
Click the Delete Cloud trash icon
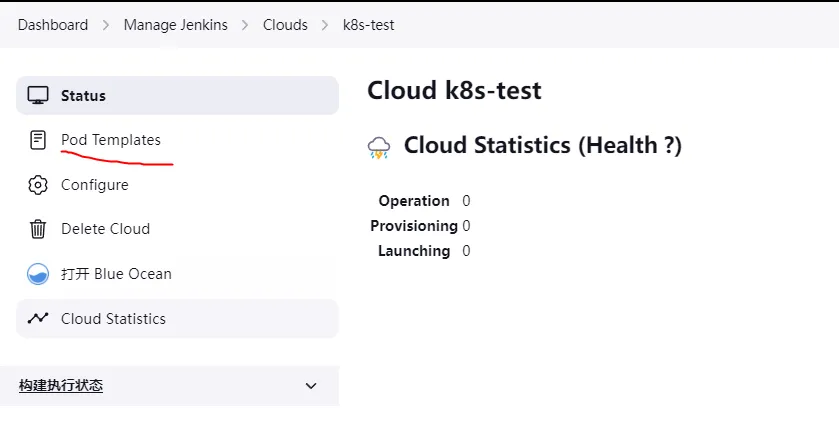pyautogui.click(x=38, y=229)
